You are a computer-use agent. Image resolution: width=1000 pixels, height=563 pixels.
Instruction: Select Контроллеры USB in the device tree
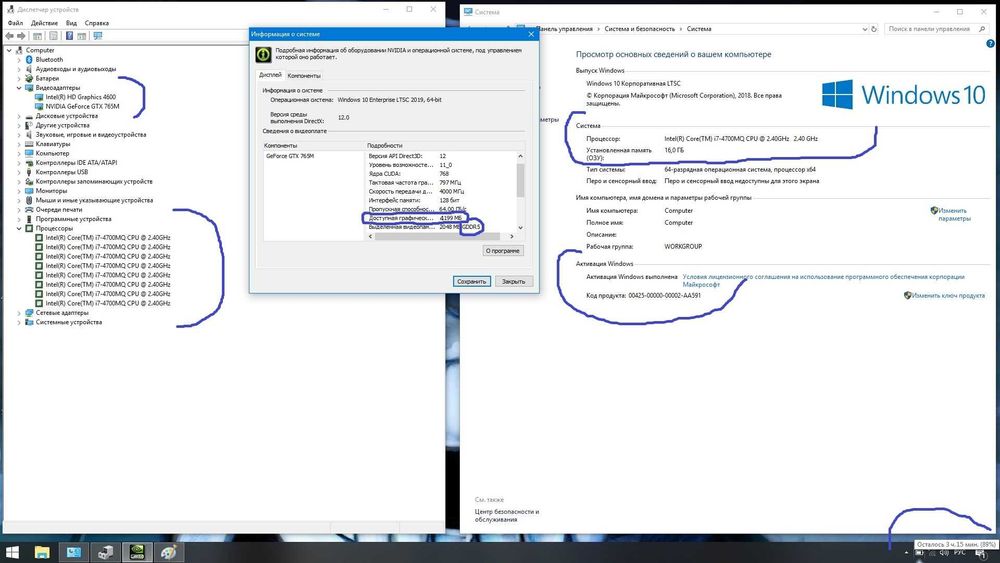61,172
